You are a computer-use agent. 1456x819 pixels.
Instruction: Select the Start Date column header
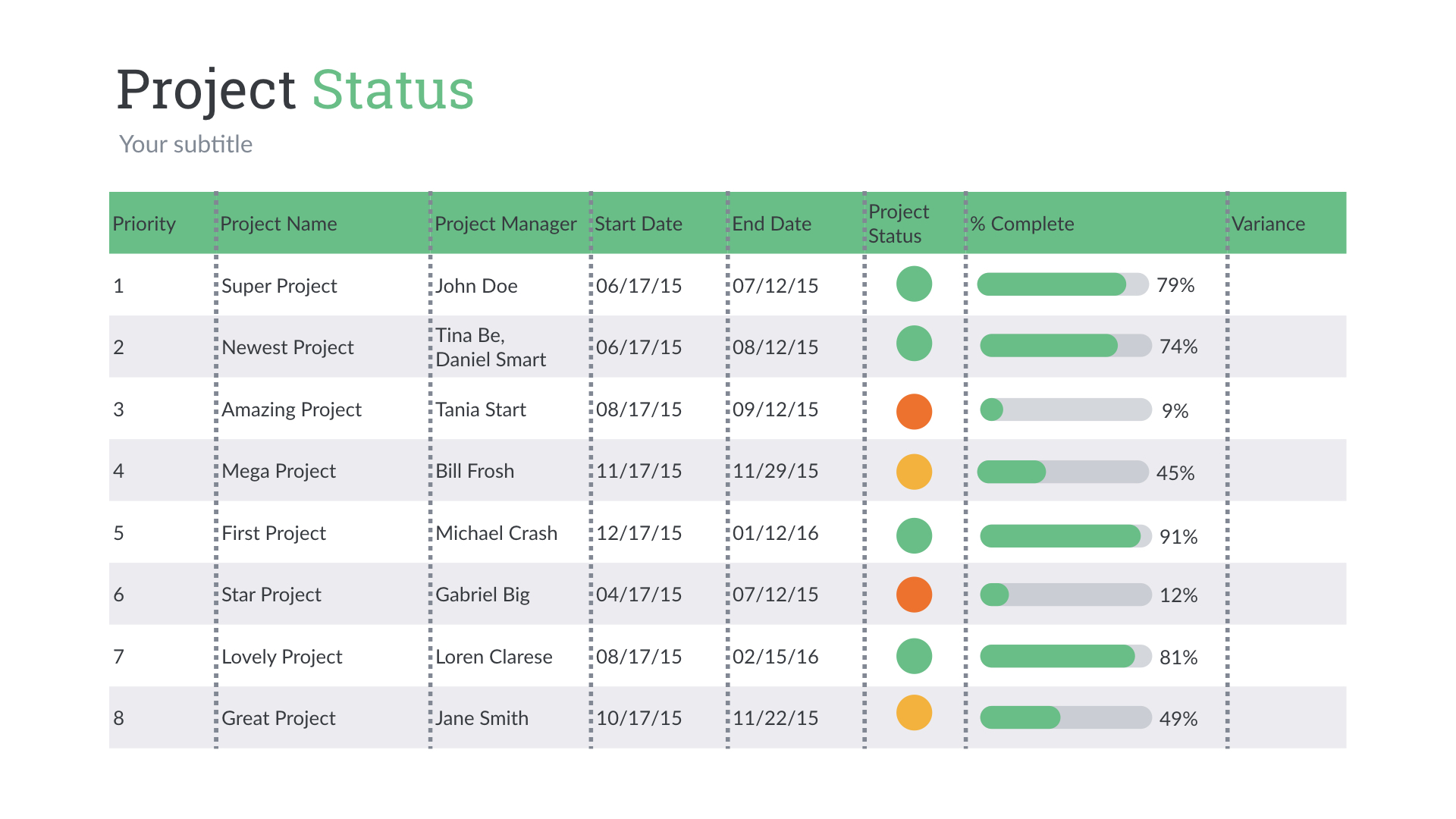coord(638,224)
